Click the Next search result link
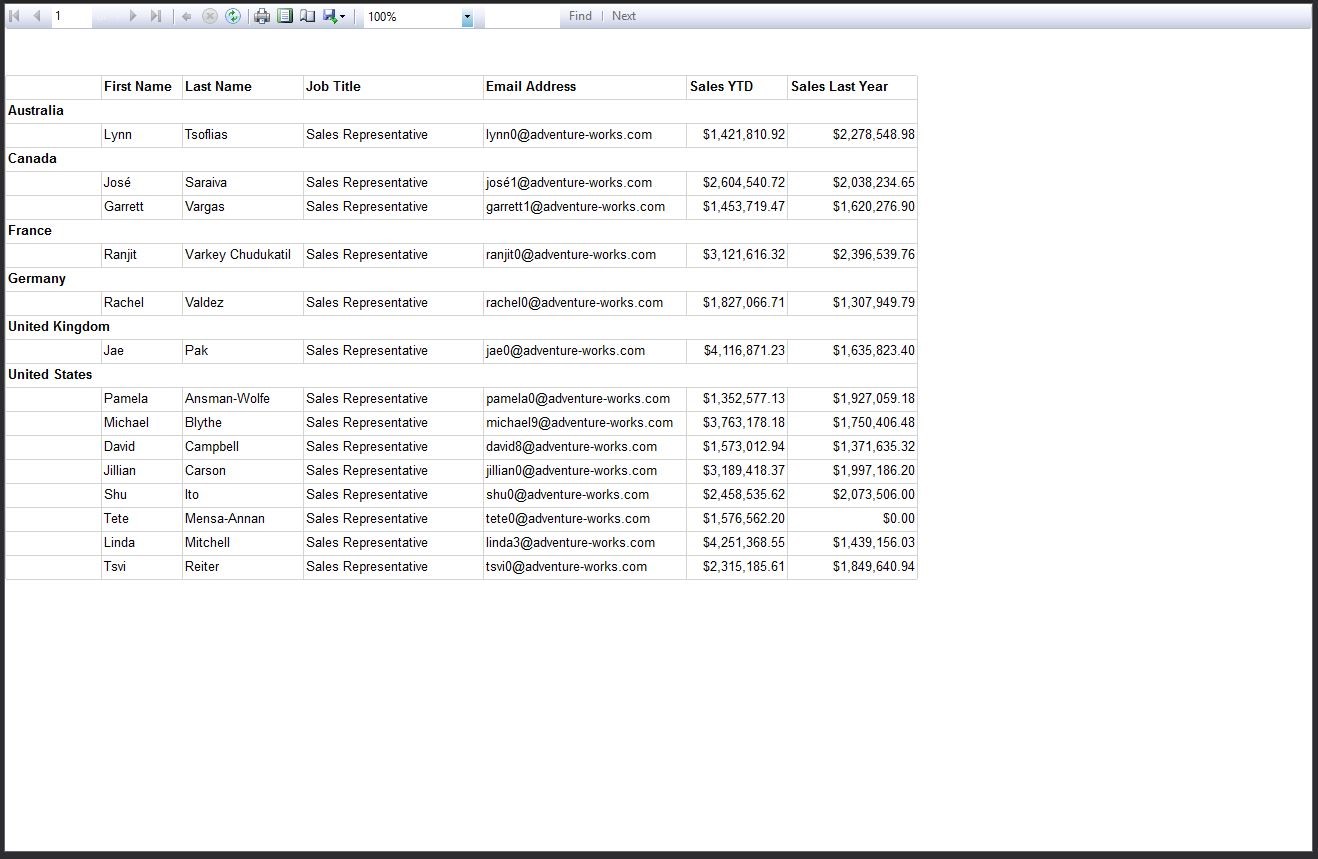 pos(623,16)
